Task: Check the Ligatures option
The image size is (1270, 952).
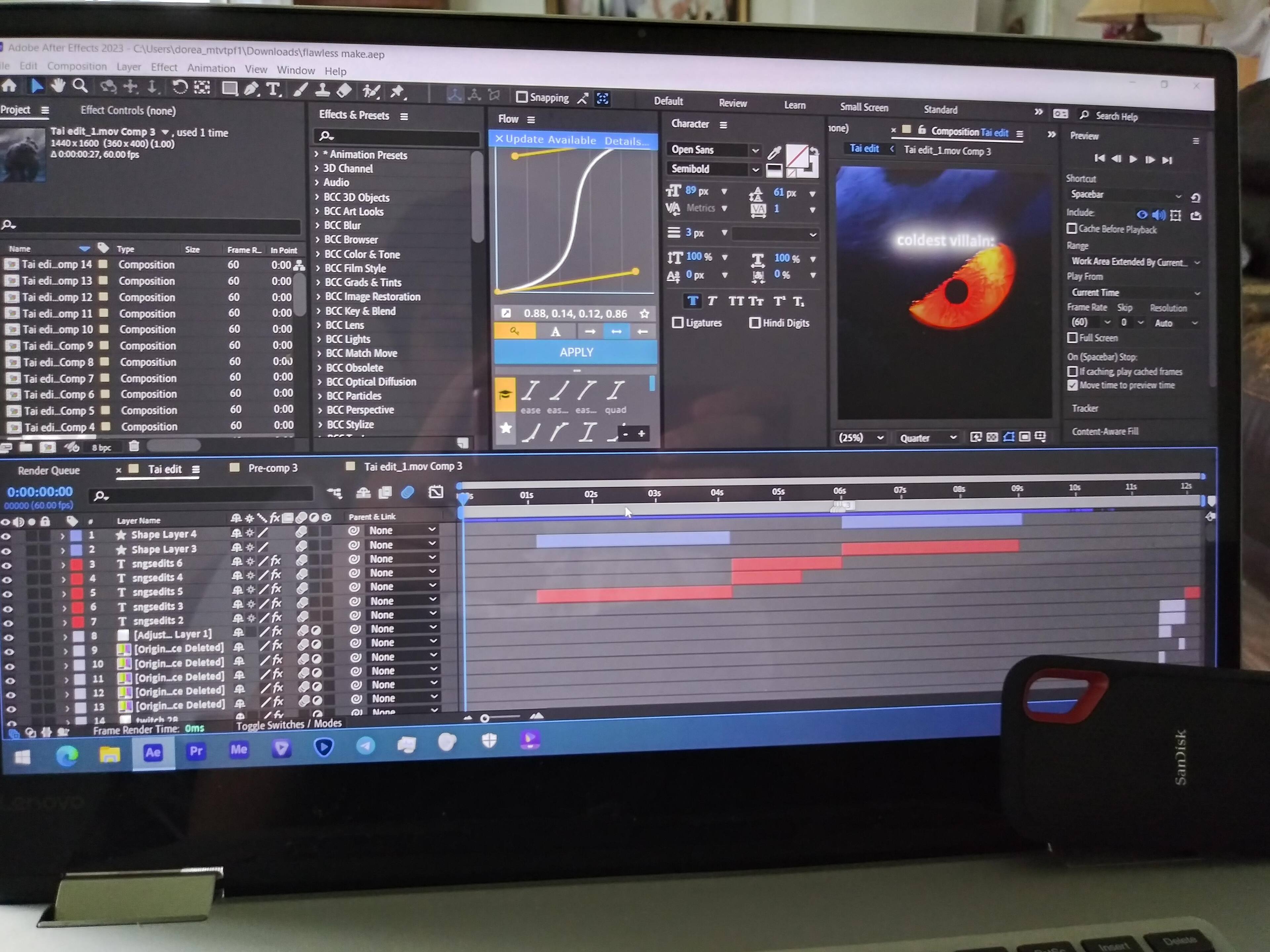Action: [678, 323]
